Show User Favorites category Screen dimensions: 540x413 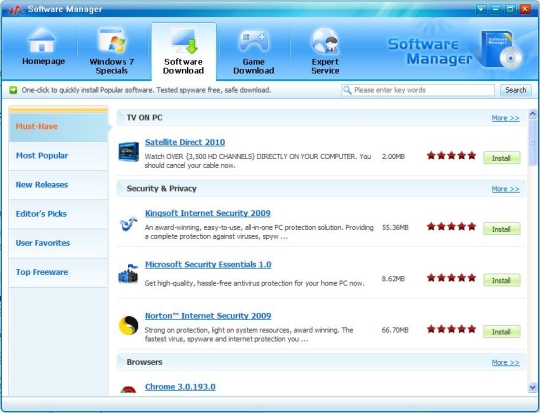pos(59,243)
